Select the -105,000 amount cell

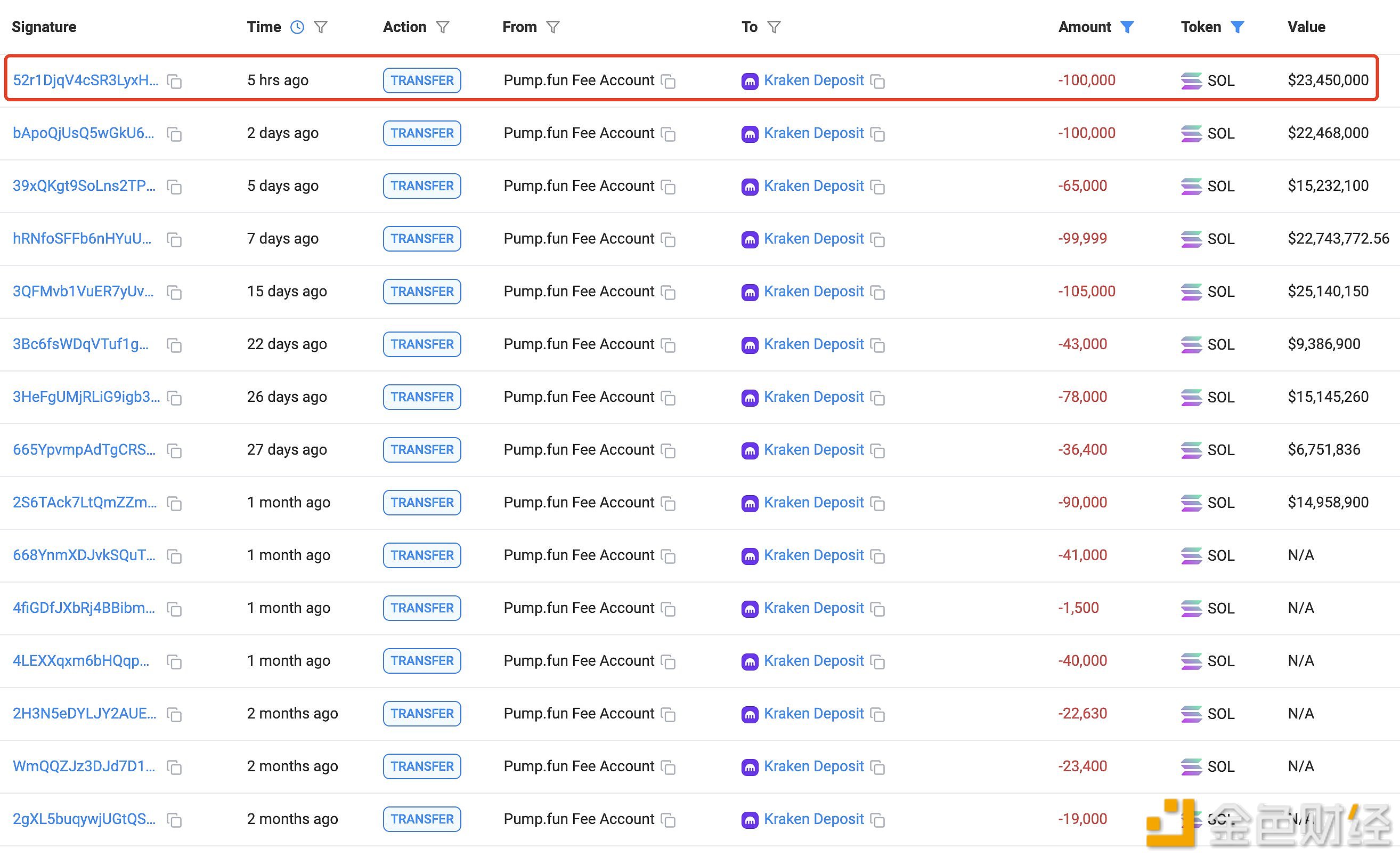(x=1086, y=292)
